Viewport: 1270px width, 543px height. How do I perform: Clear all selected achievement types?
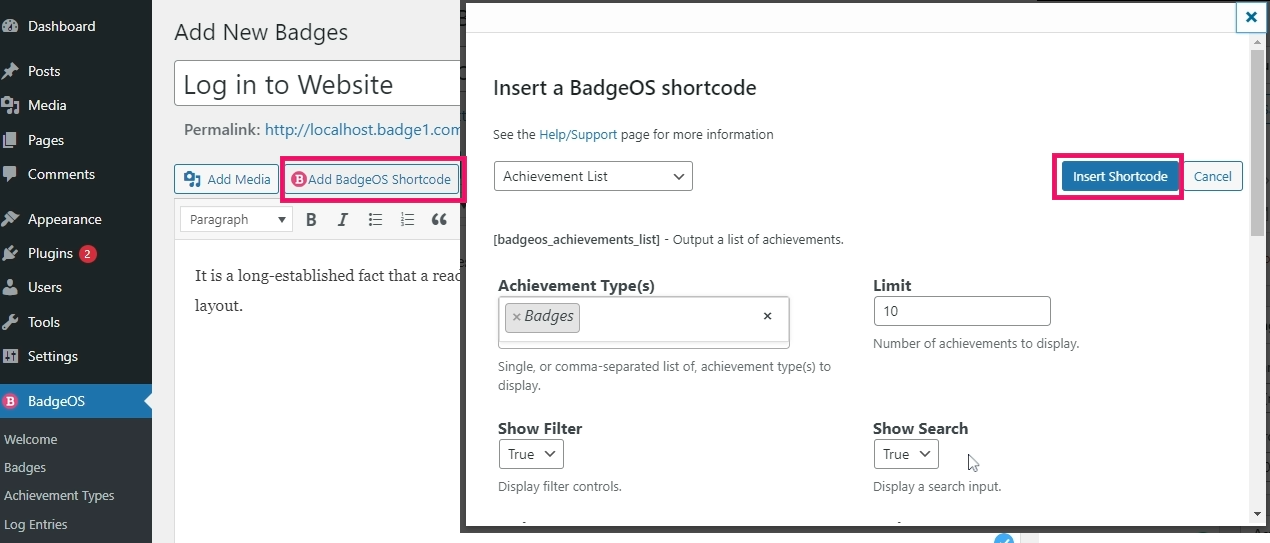pos(767,316)
